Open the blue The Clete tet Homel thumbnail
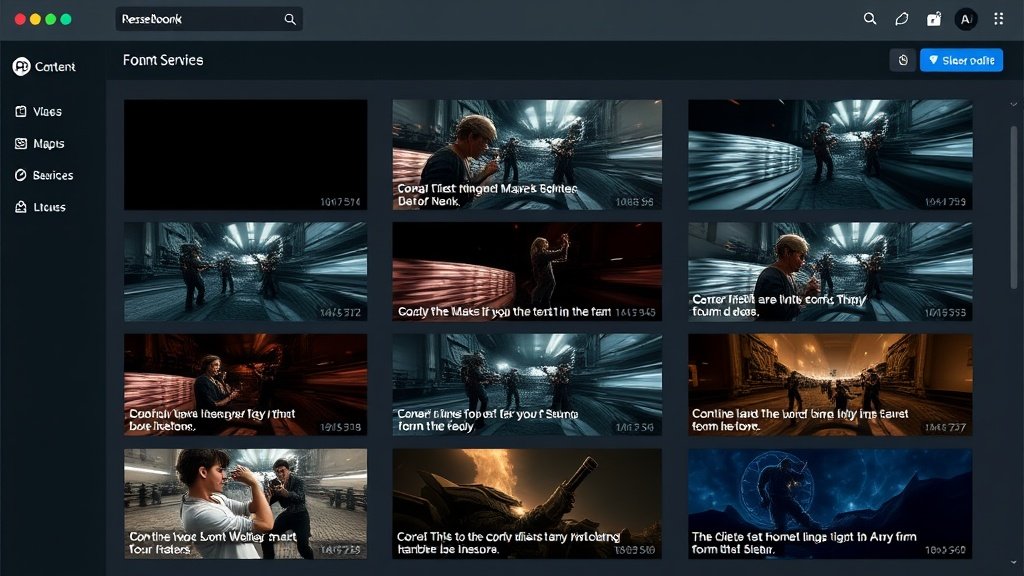 830,504
